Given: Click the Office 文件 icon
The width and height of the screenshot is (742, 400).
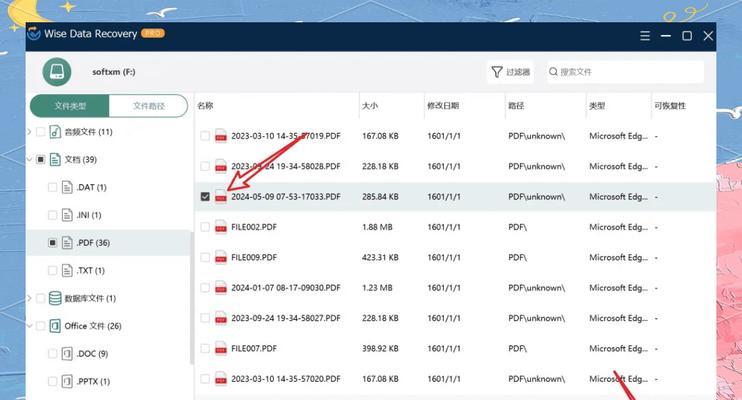Looking at the screenshot, I should pos(55,326).
